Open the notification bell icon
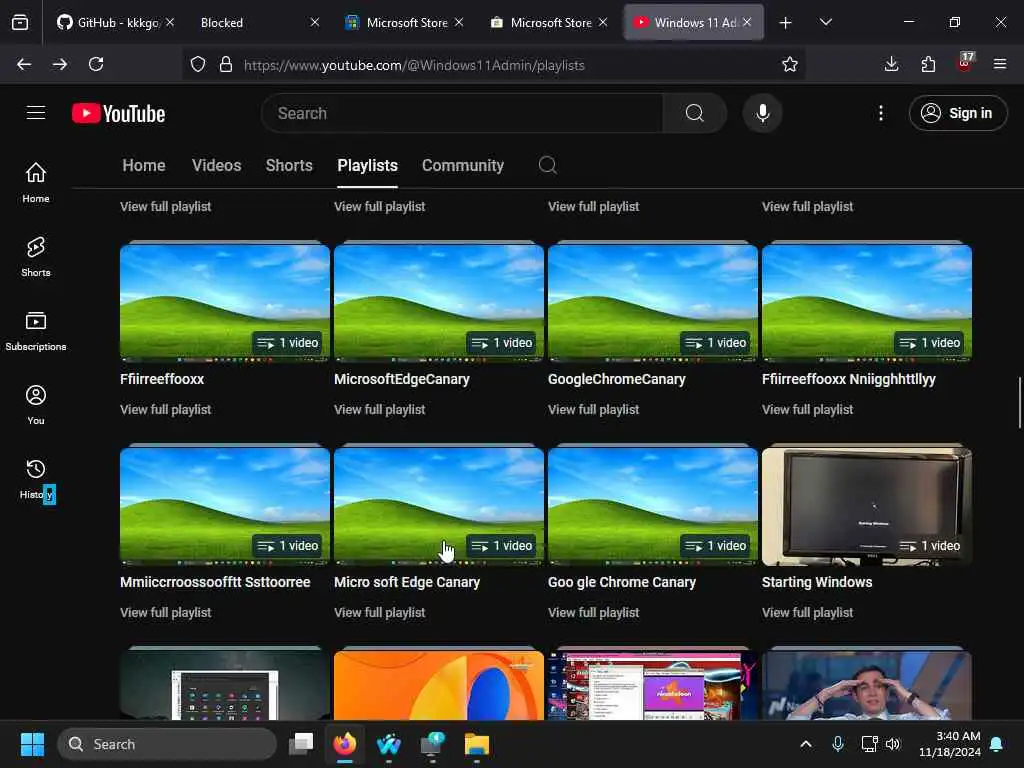The height and width of the screenshot is (768, 1024). pos(997,744)
